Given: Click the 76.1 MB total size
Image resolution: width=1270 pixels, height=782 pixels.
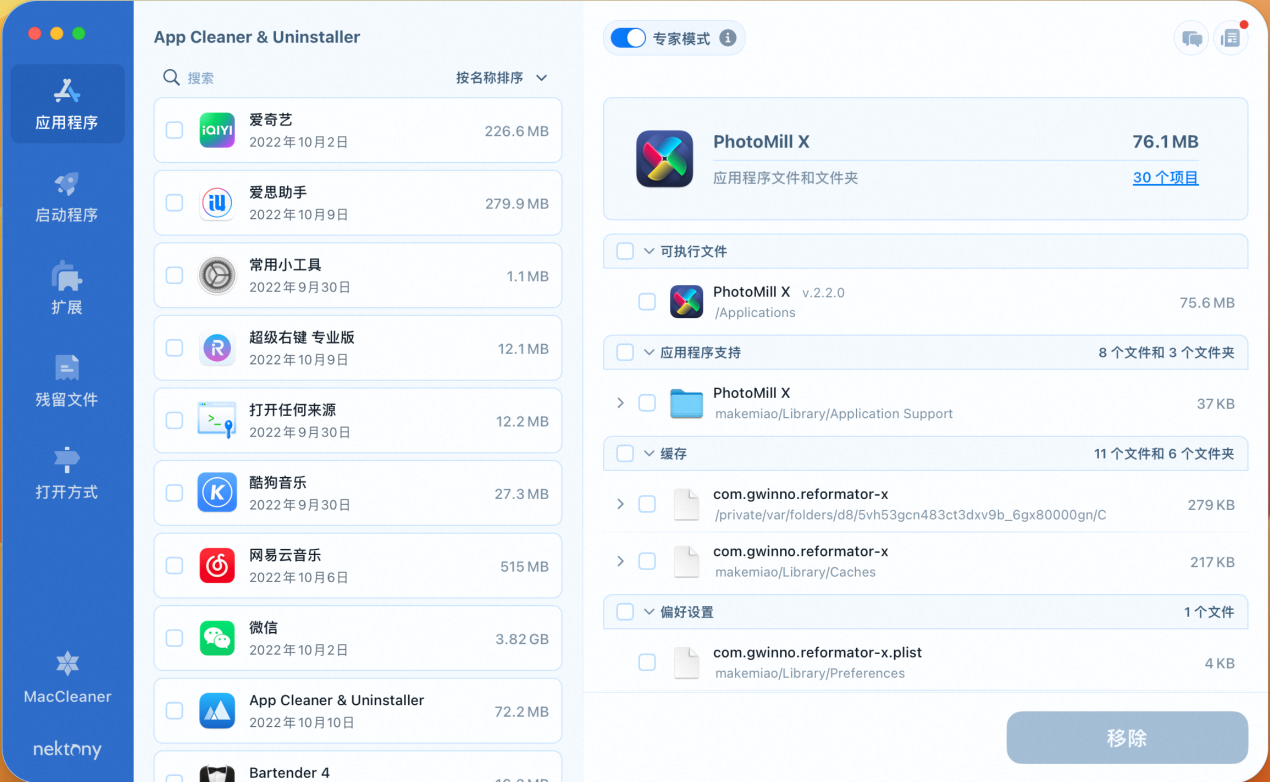Looking at the screenshot, I should (x=1165, y=142).
